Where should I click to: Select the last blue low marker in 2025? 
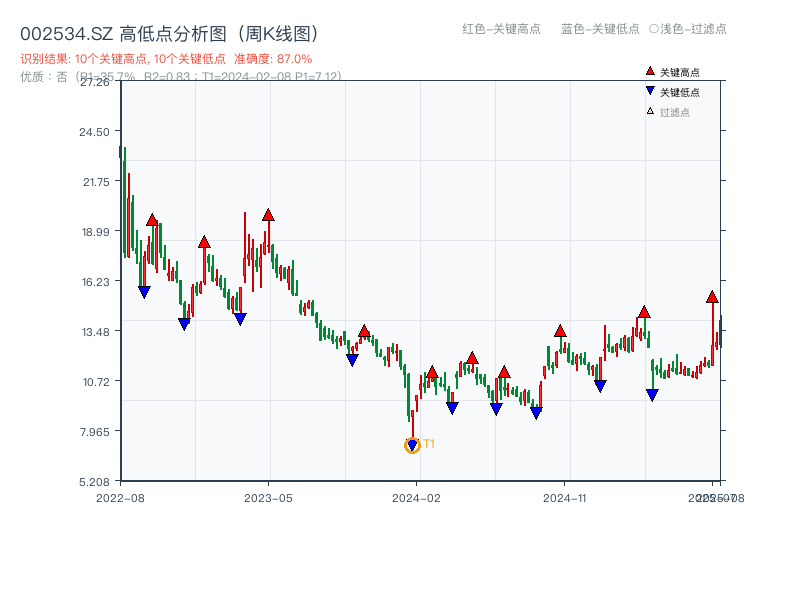652,395
